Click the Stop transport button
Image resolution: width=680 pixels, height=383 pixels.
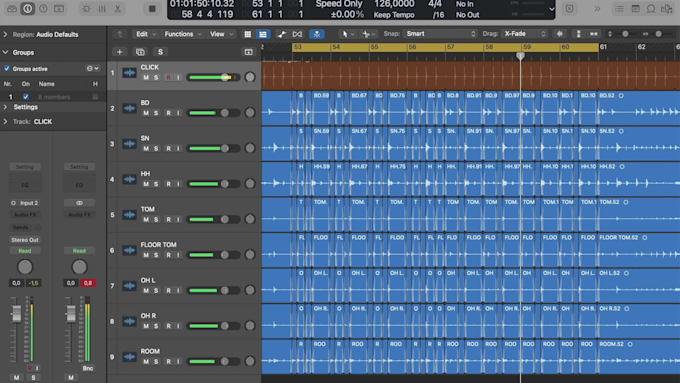[152, 9]
